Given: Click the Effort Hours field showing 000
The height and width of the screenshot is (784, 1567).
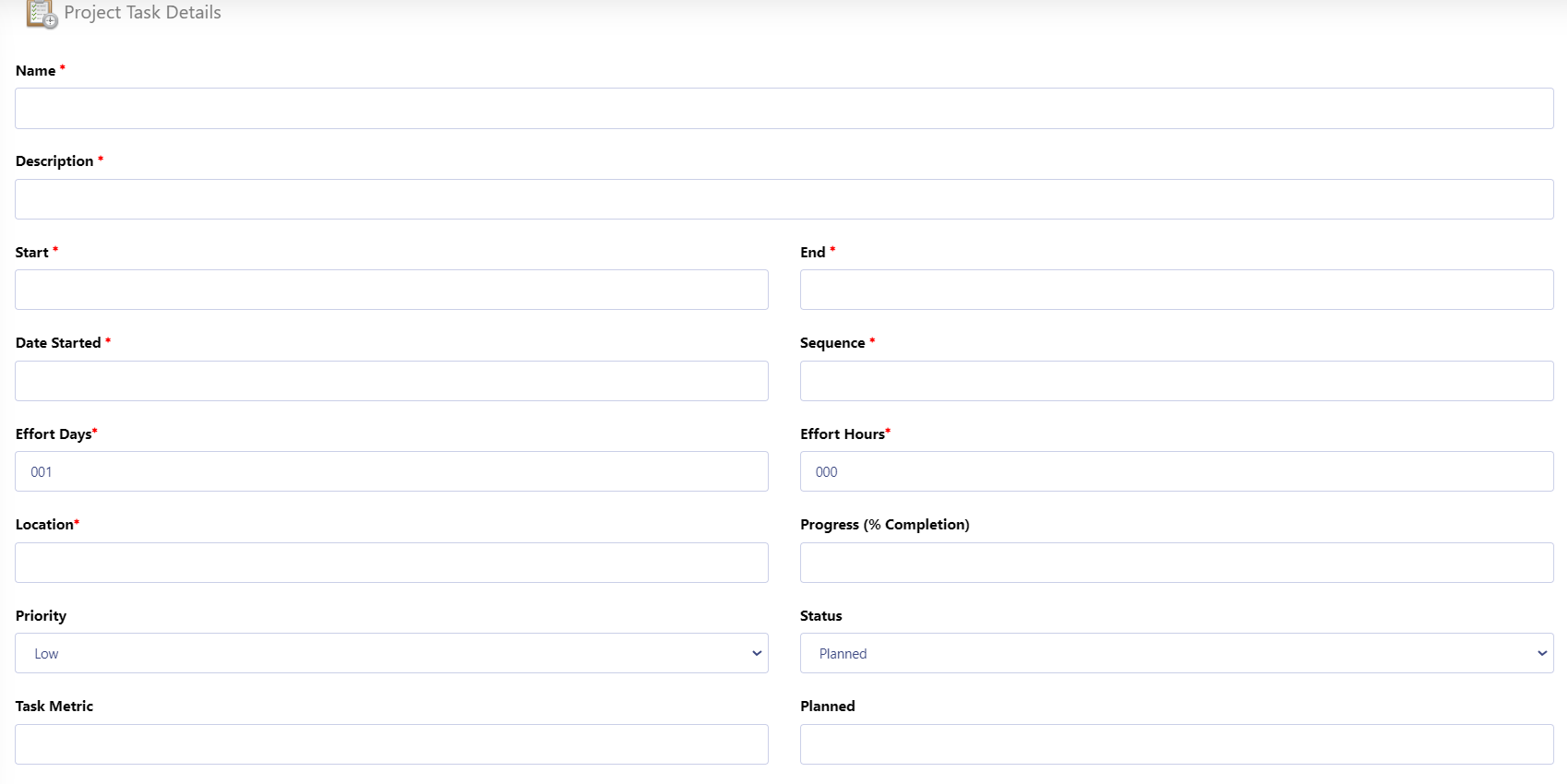Looking at the screenshot, I should click(1177, 471).
